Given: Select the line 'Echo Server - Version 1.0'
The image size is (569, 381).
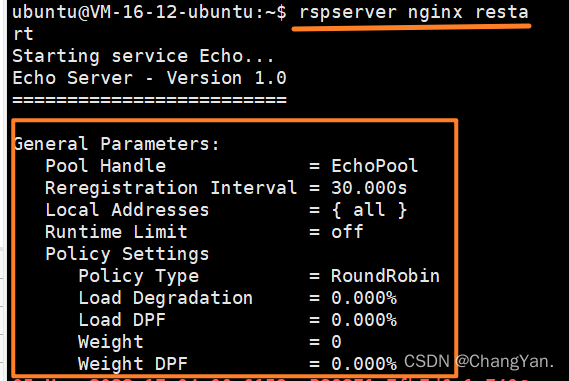Looking at the screenshot, I should click(x=149, y=78).
